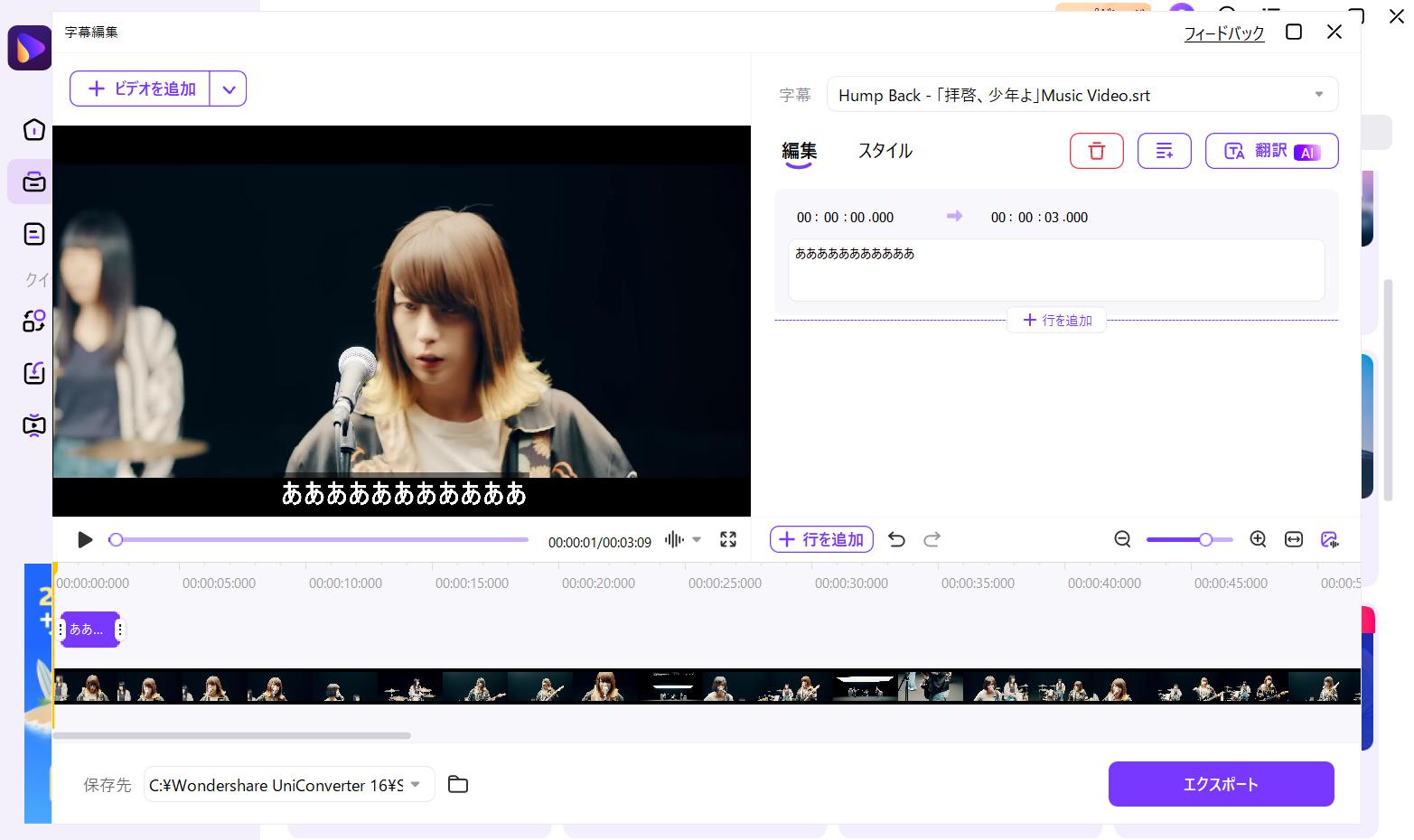Click the 00:00:10:000 mark on the timeline ruler
This screenshot has height=840, width=1414.
(345, 583)
